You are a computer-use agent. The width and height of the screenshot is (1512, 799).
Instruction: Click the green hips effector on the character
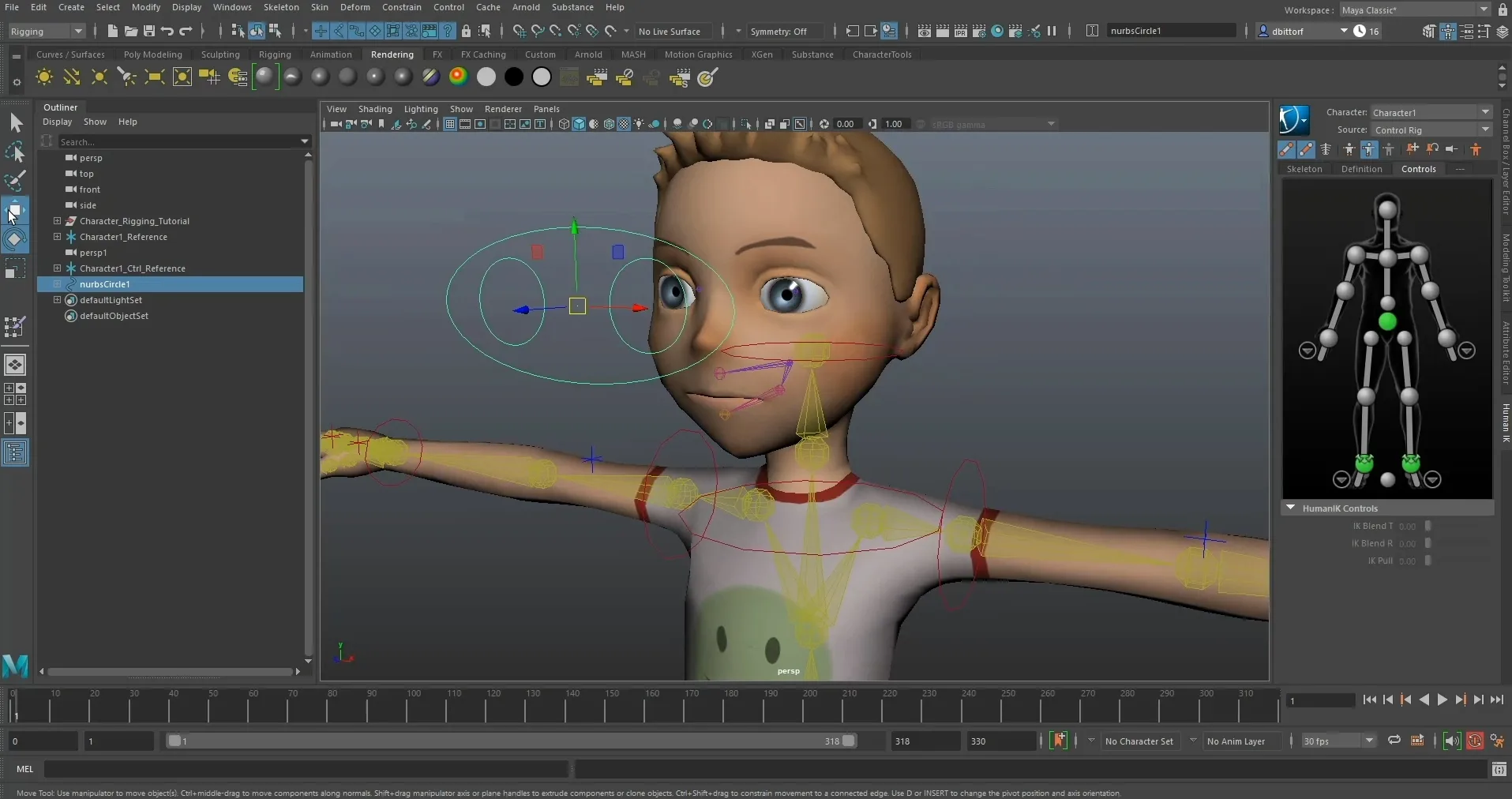pos(1387,321)
